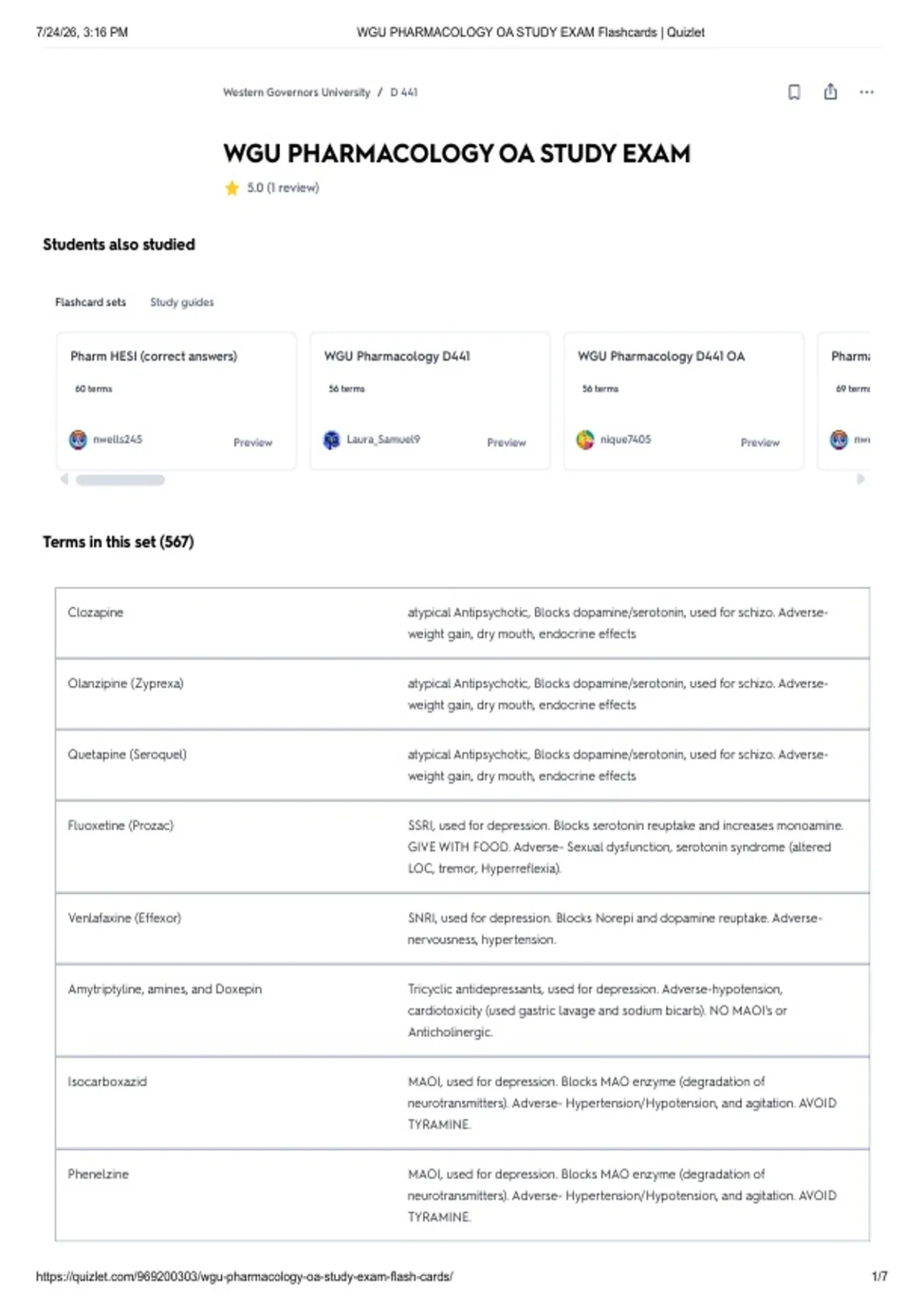Click nique7405 profile avatar
This screenshot has height=1309, width=924.
pos(585,440)
